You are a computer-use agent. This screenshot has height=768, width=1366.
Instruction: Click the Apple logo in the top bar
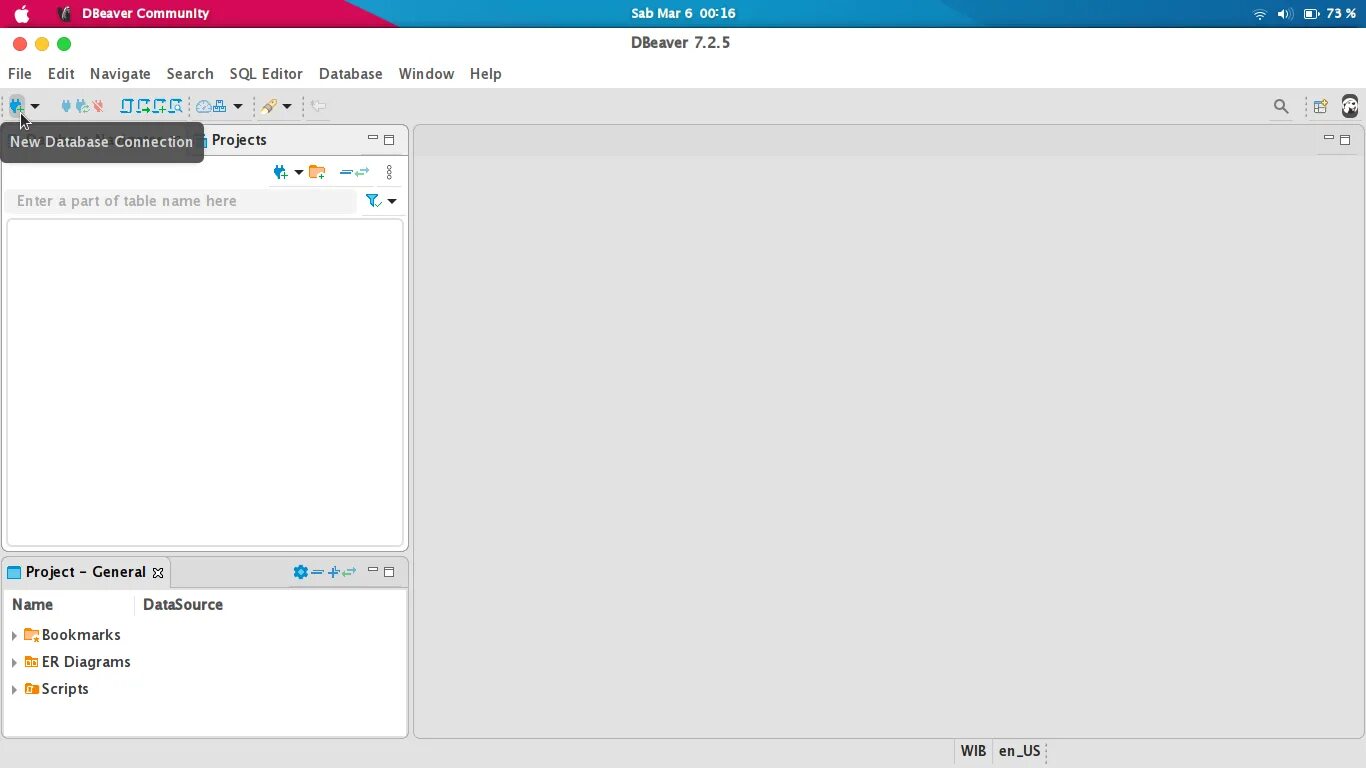pyautogui.click(x=22, y=14)
